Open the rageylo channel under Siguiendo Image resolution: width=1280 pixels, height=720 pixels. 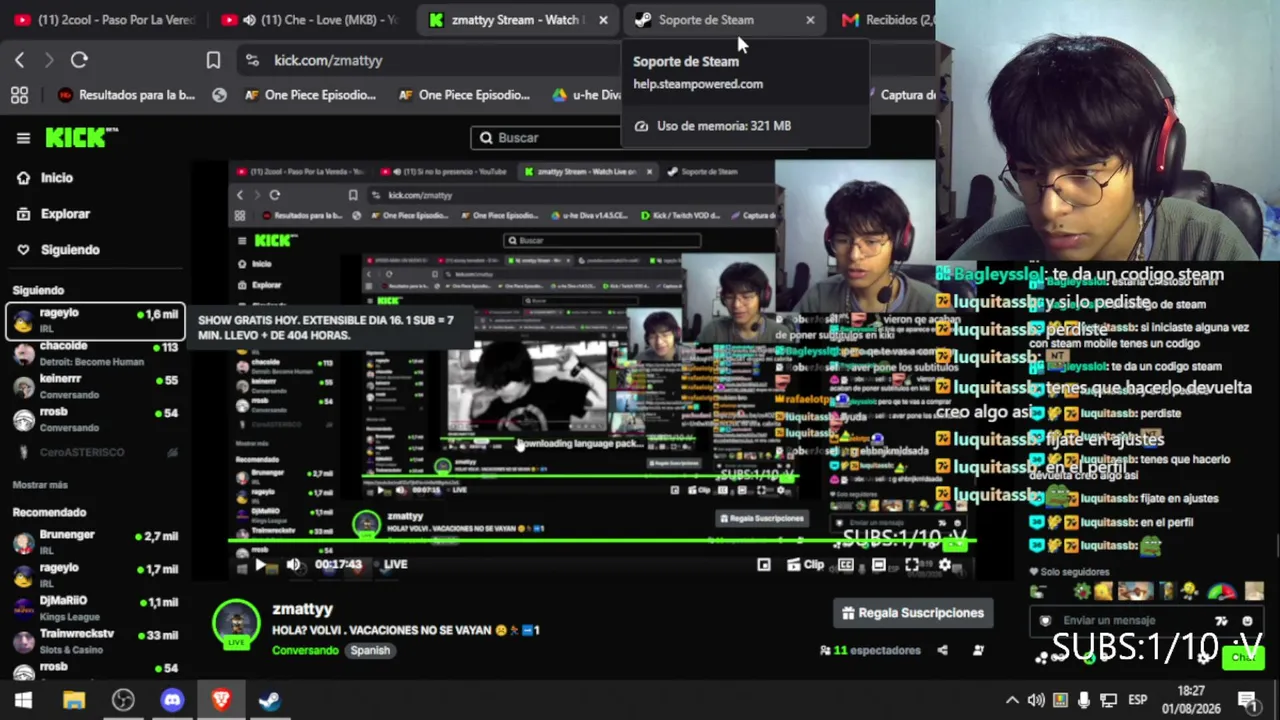coord(96,320)
